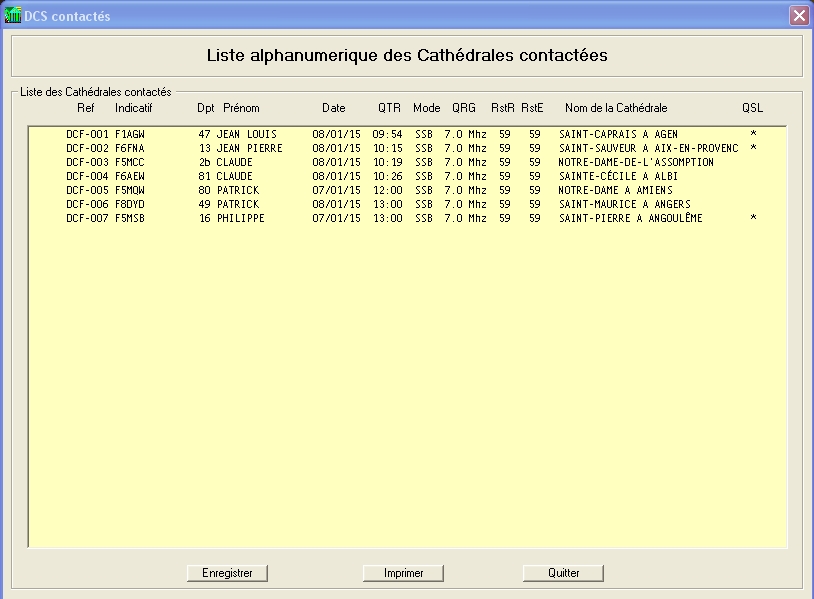Select reference DCF-002
Screen dimensions: 814x599
coord(87,148)
